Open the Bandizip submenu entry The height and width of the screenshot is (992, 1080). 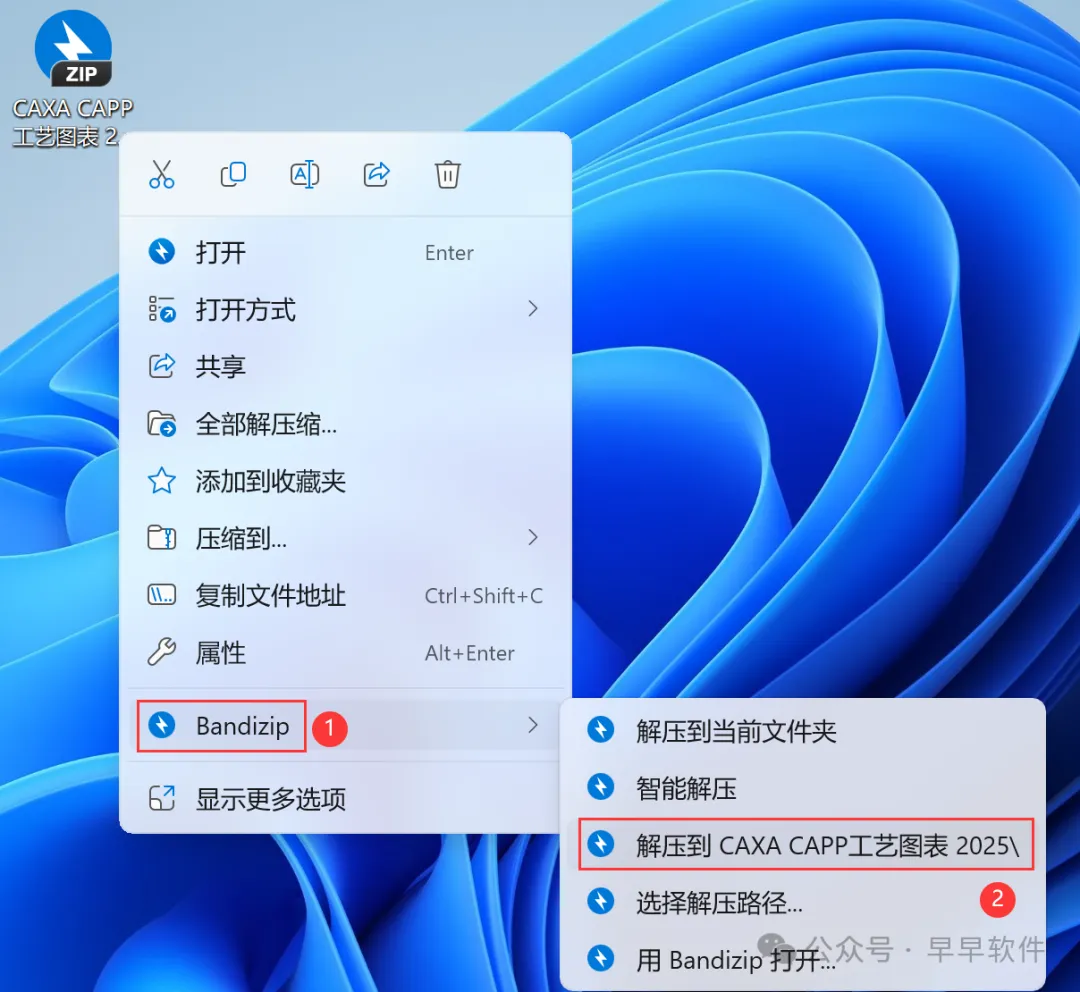(344, 725)
